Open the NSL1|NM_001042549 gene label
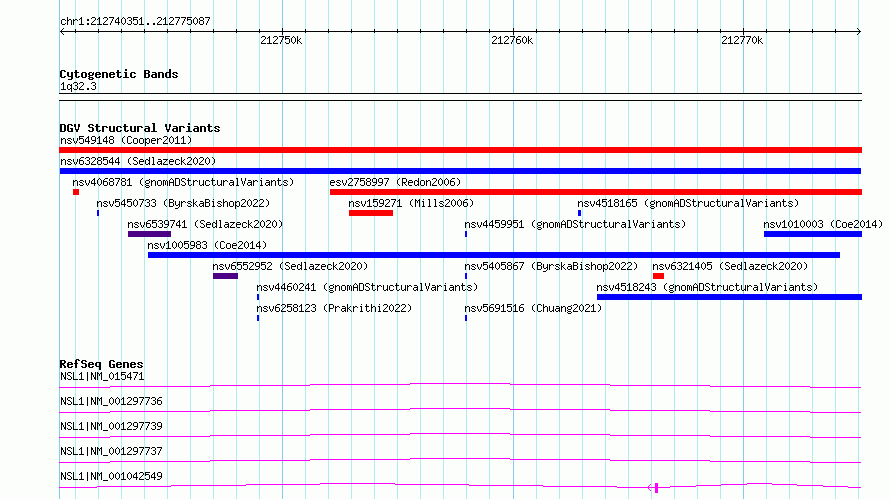Screen dimensions: 890x499 point(111,476)
